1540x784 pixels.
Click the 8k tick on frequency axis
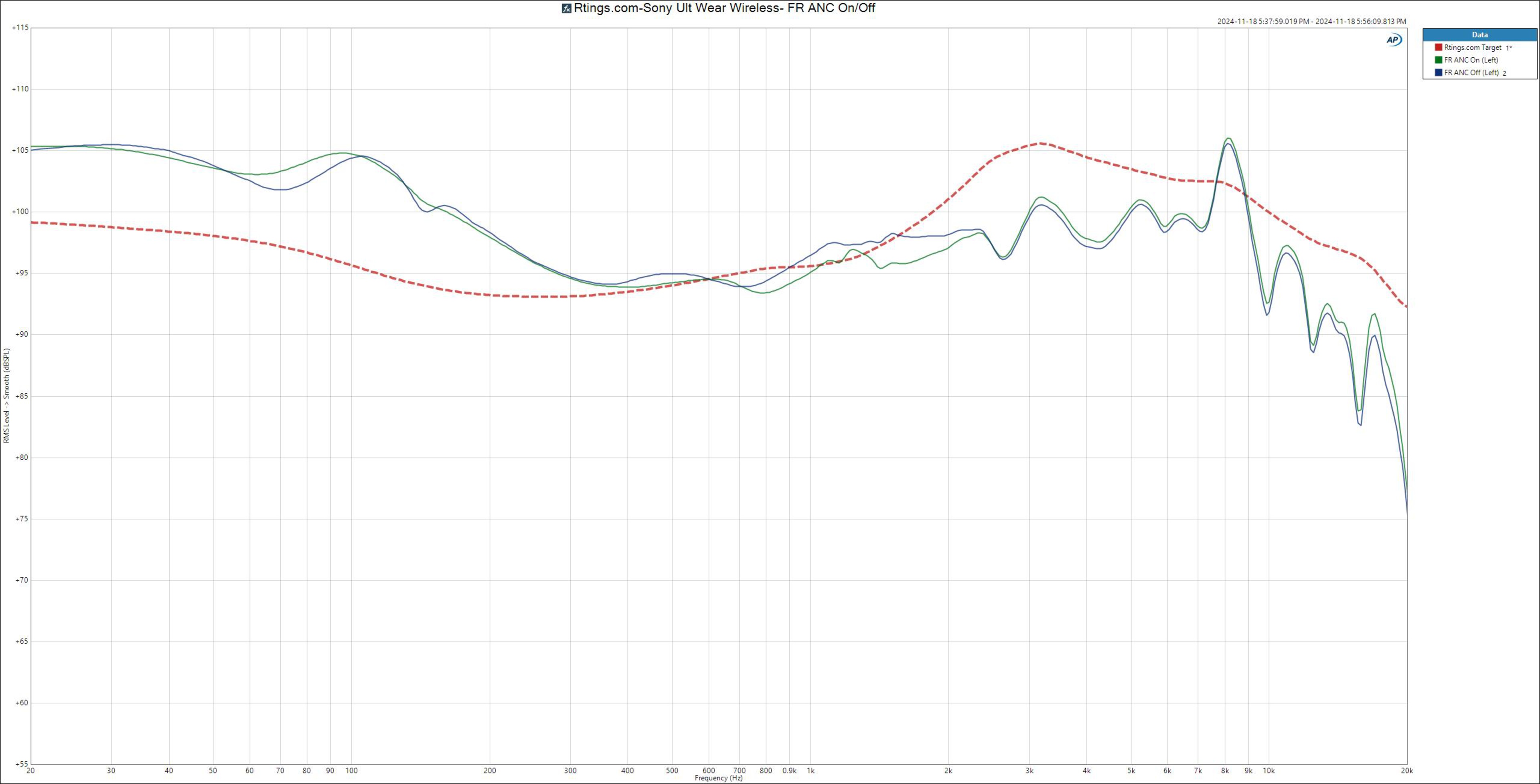pos(1225,771)
